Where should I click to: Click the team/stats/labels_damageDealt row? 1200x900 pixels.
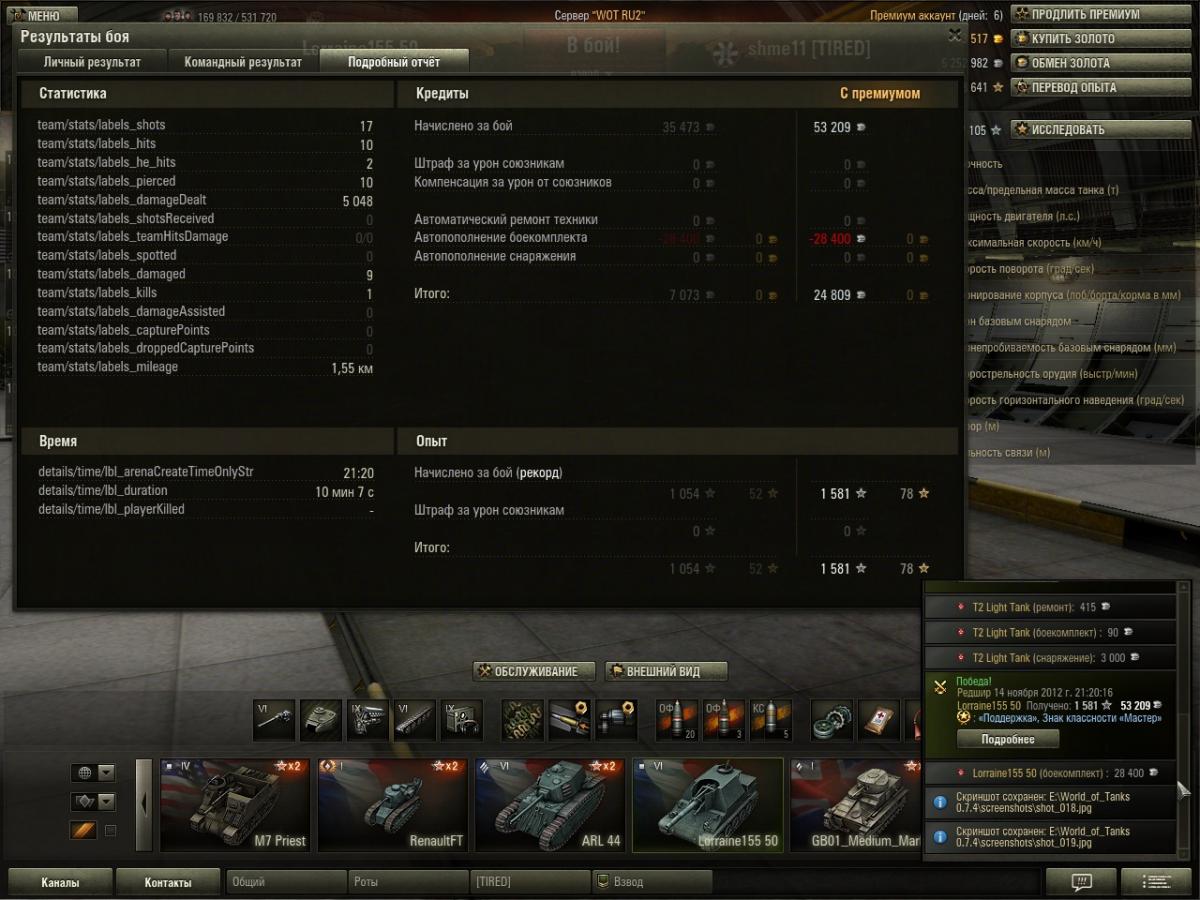tap(205, 200)
